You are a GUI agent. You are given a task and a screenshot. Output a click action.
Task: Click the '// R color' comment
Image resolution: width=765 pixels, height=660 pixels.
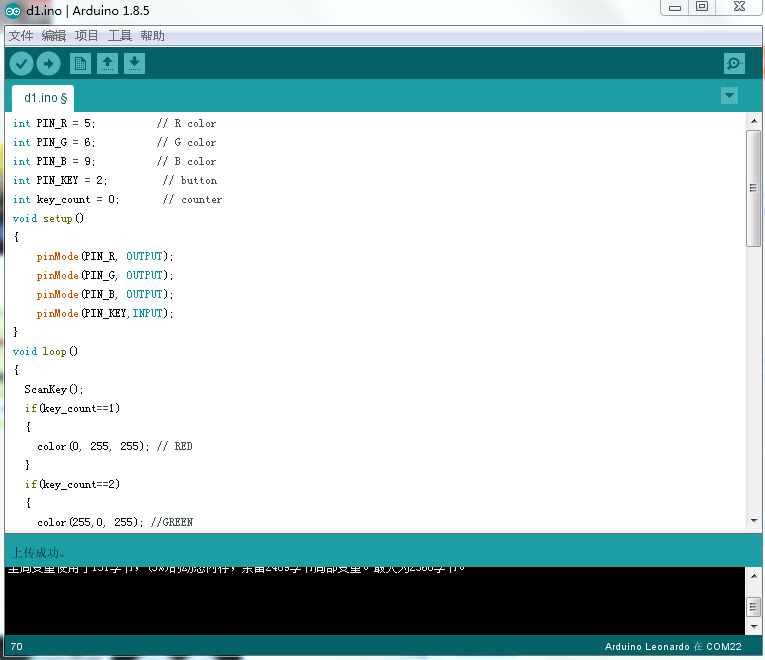(x=186, y=123)
